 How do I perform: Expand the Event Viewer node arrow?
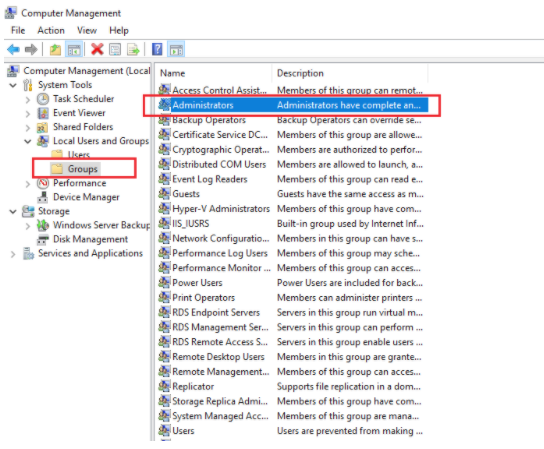[x=28, y=114]
